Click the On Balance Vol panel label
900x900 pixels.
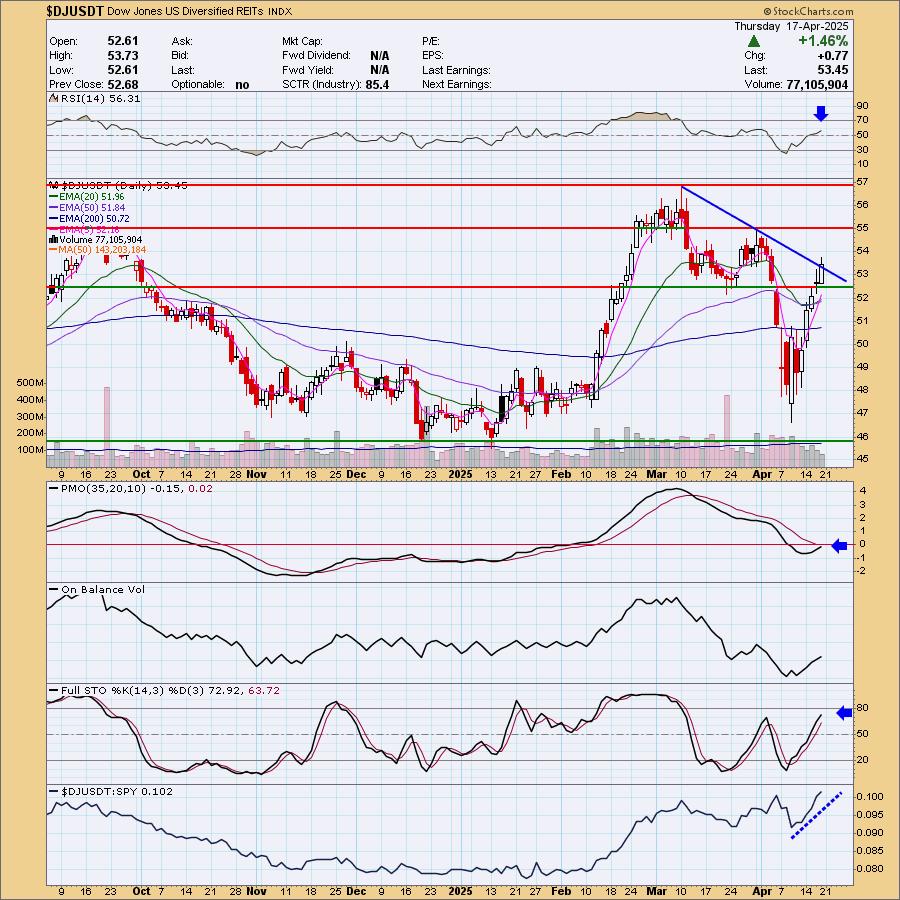pyautogui.click(x=103, y=589)
